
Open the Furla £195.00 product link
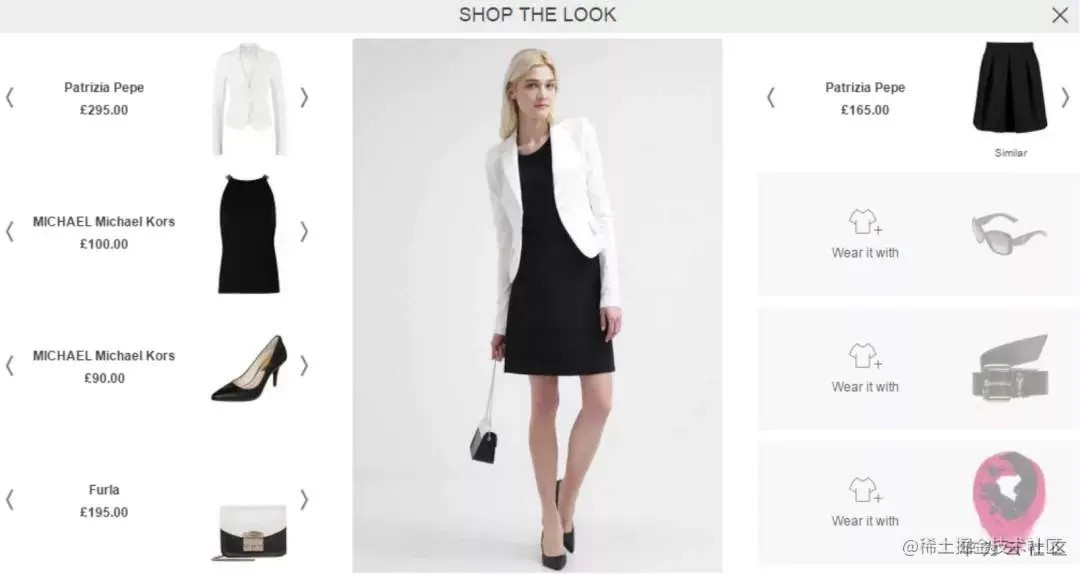coord(104,501)
